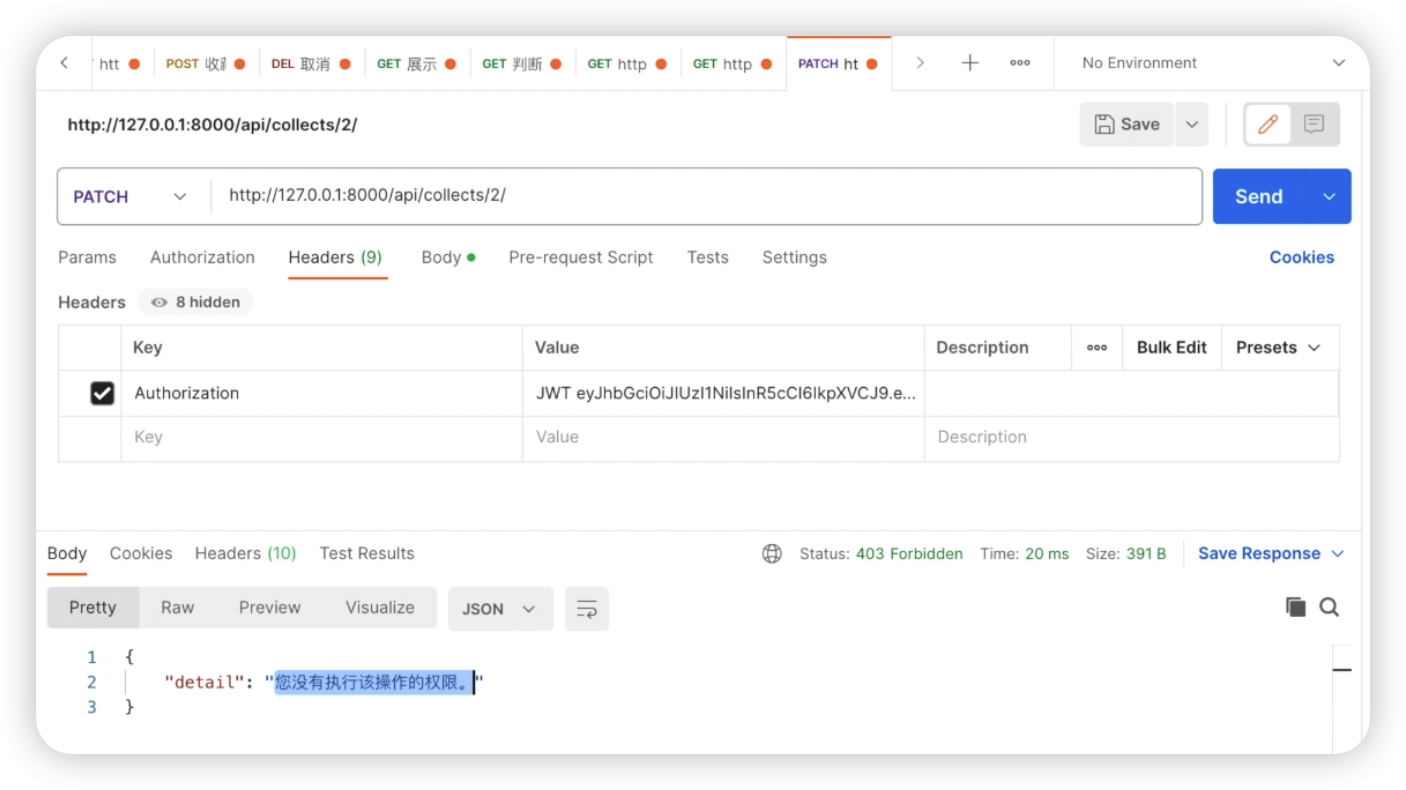Image resolution: width=1406 pixels, height=790 pixels.
Task: Open the tab options three-dot icon
Action: (1020, 63)
